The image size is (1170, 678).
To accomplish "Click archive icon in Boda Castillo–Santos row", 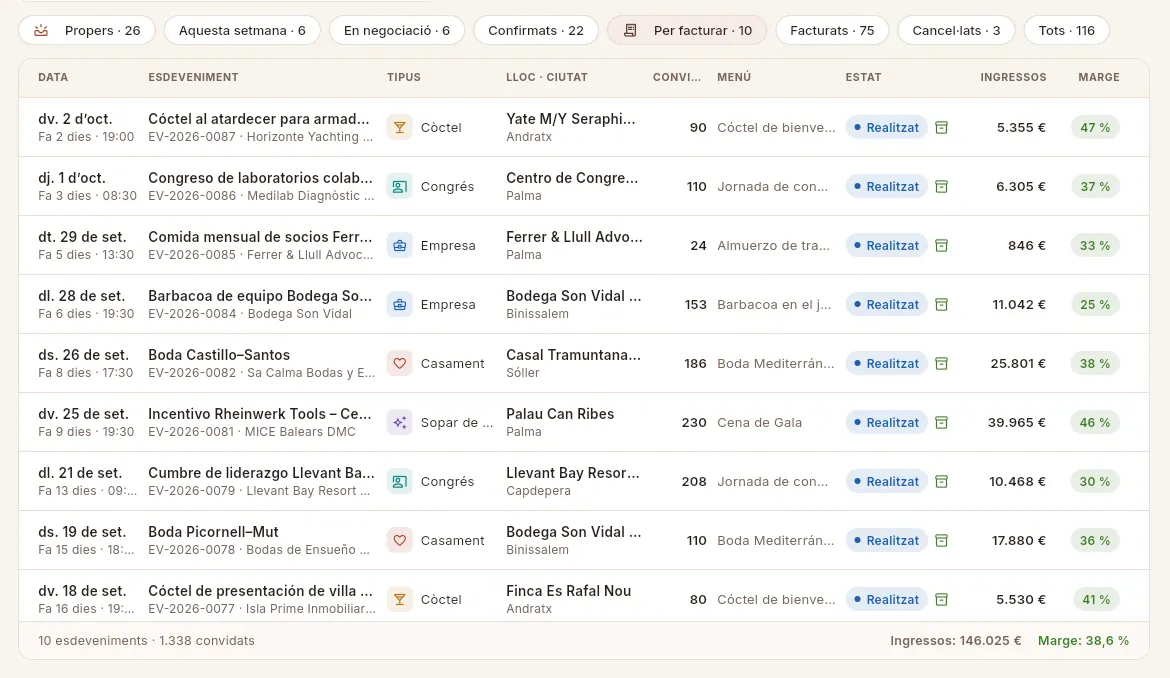I will pos(942,363).
